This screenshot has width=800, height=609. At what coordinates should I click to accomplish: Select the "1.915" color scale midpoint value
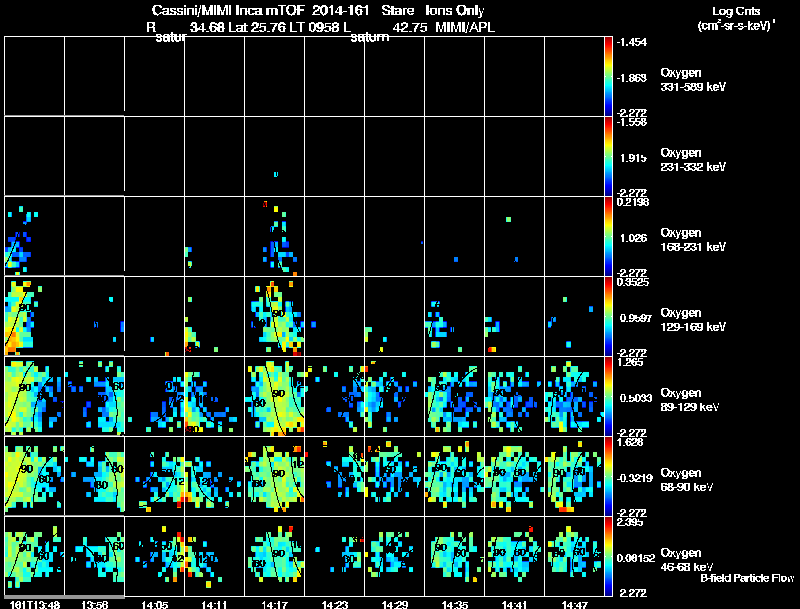633,158
